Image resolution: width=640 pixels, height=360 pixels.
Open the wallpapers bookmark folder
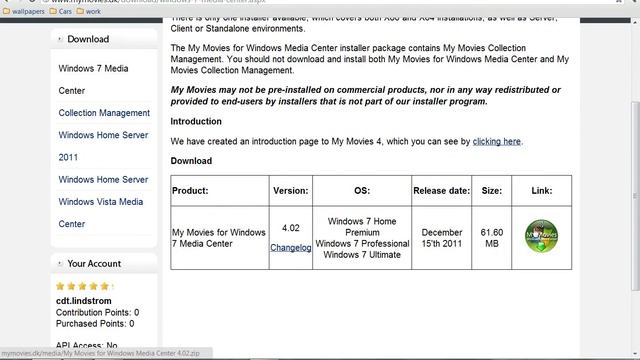(24, 11)
